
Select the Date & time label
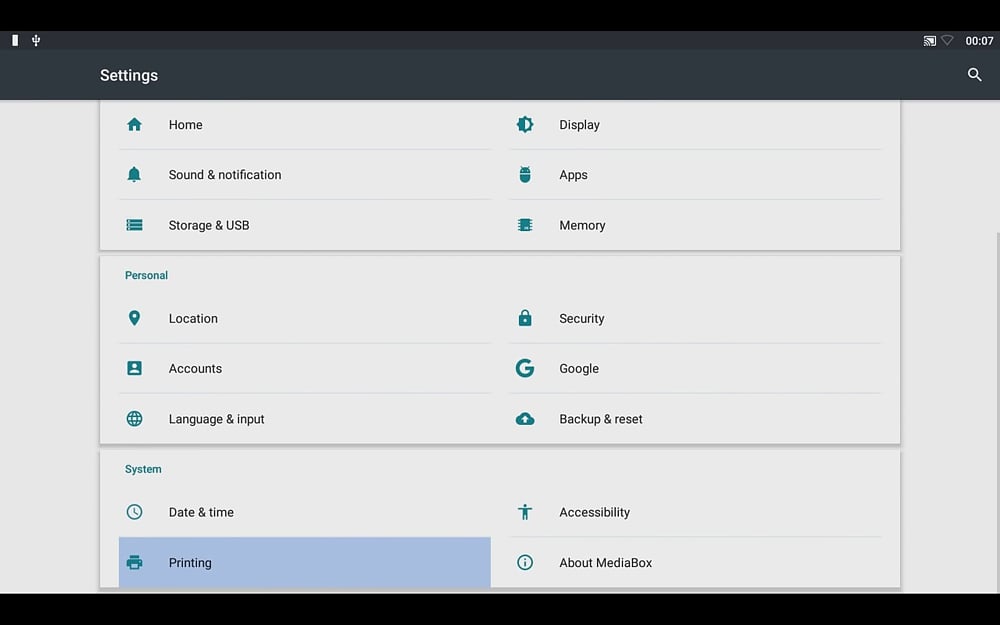201,512
